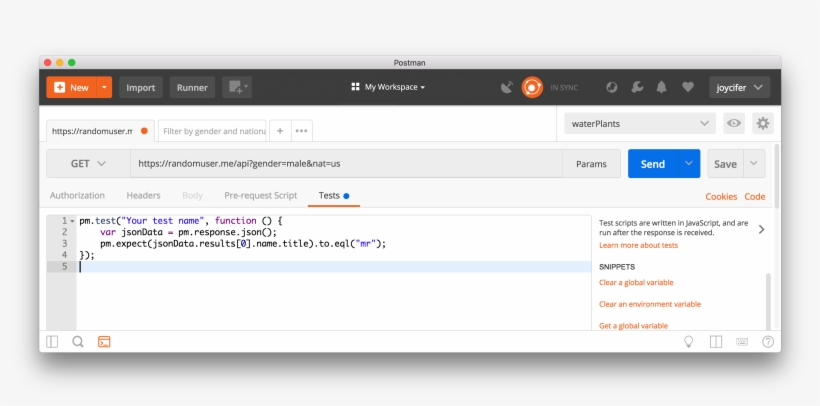Image resolution: width=820 pixels, height=406 pixels.
Task: Click the Import button
Action: 141,87
